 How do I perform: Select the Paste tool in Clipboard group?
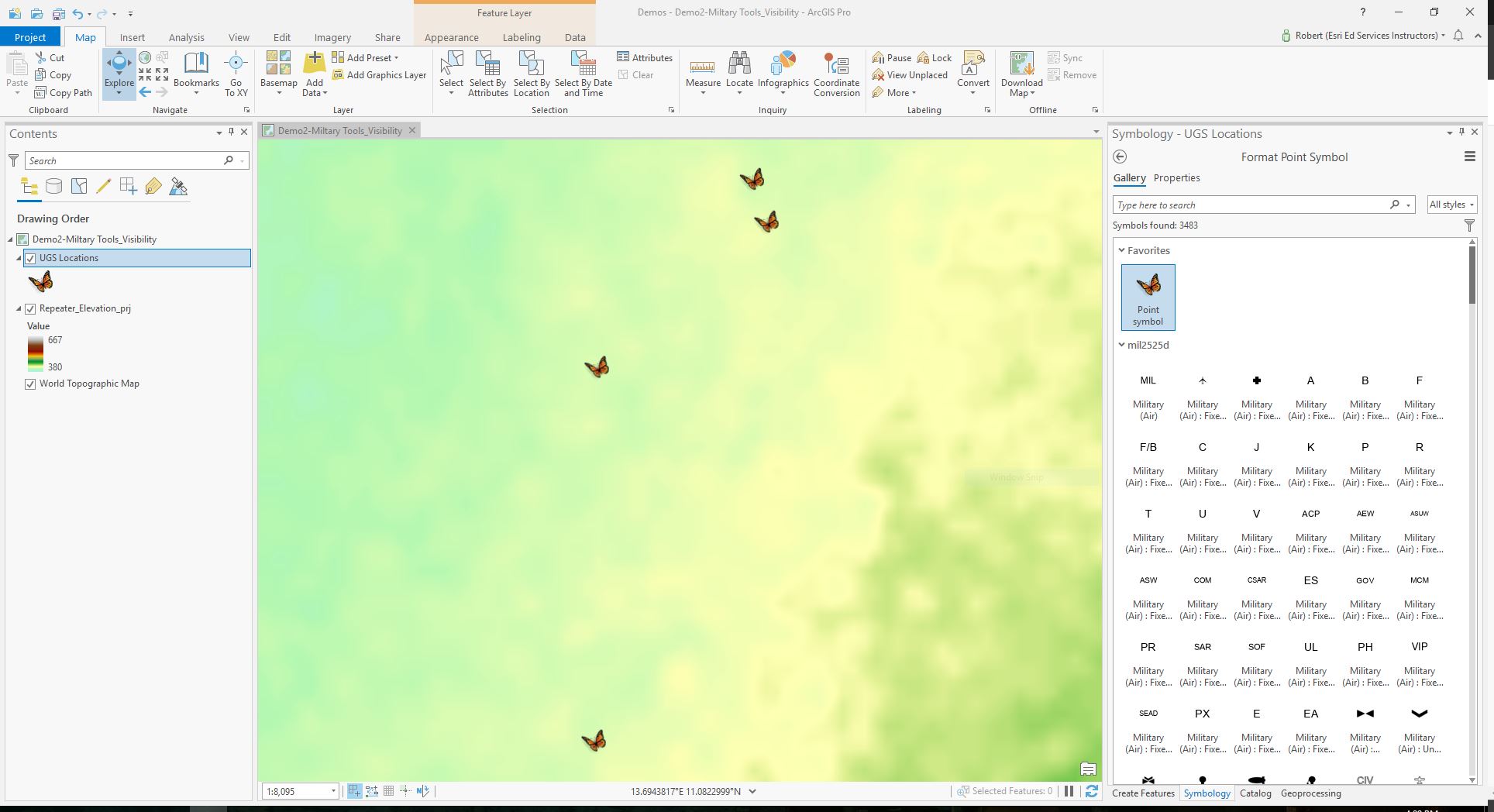pyautogui.click(x=16, y=68)
